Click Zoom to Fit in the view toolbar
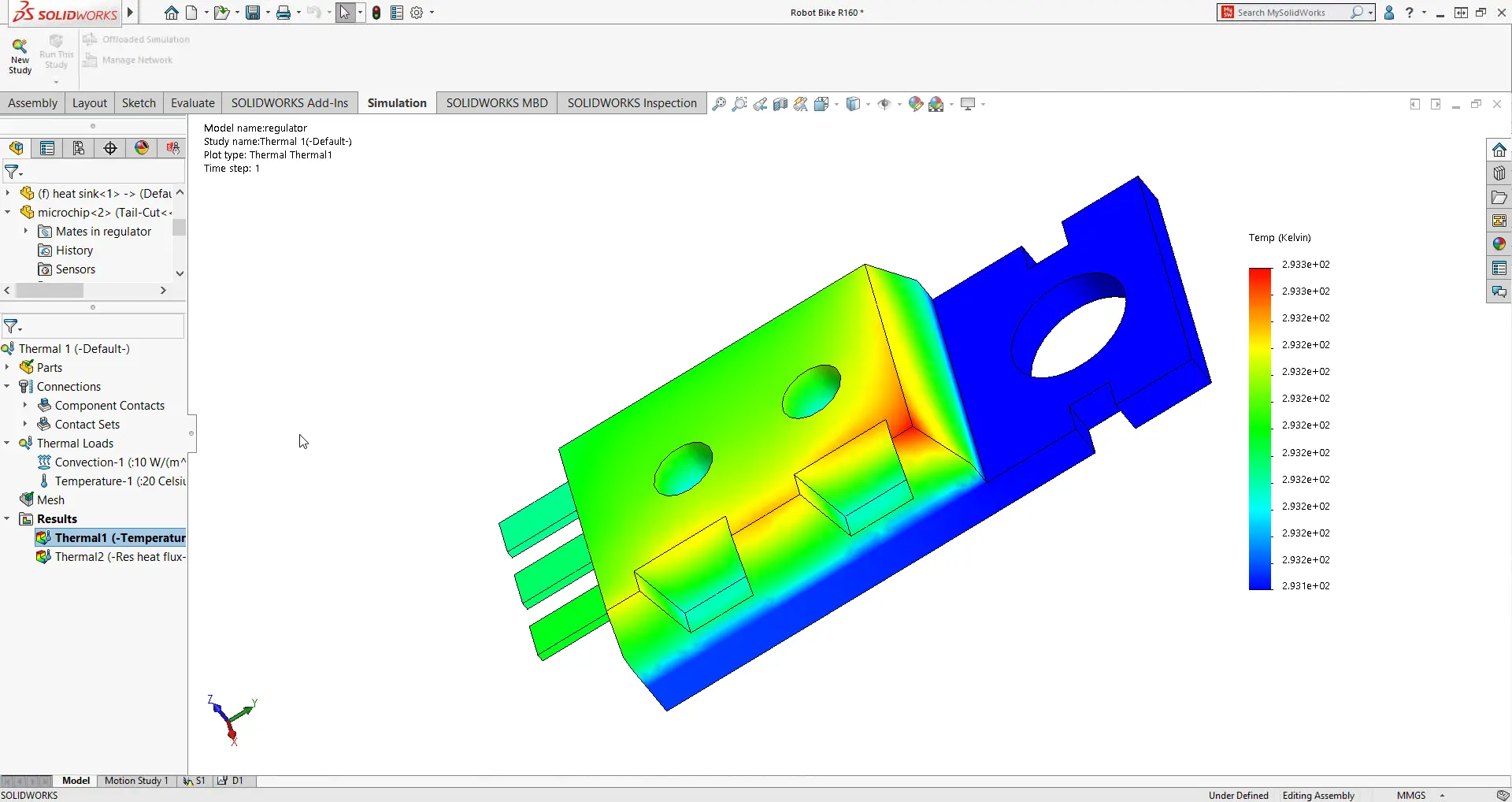Screen dimensions: 1512x802 (719, 104)
